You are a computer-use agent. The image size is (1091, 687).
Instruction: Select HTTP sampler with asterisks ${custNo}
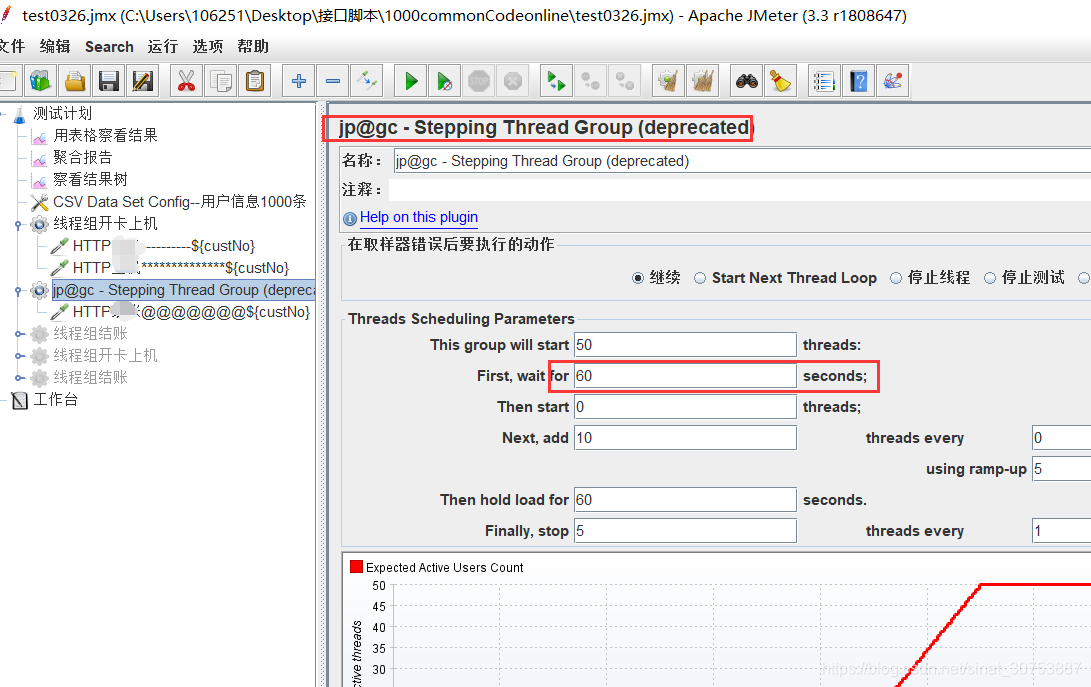[181, 268]
